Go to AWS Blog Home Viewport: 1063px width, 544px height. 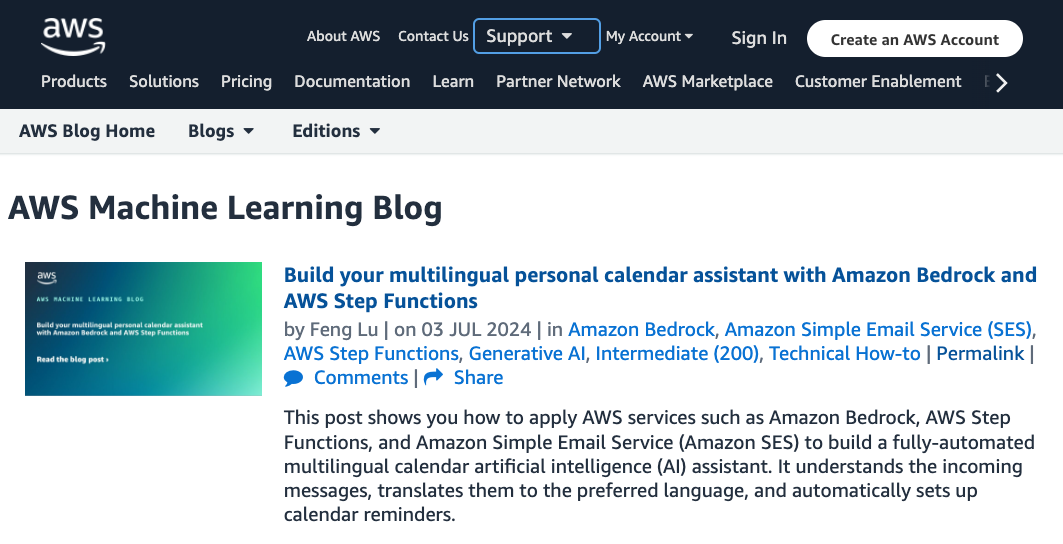(x=87, y=131)
